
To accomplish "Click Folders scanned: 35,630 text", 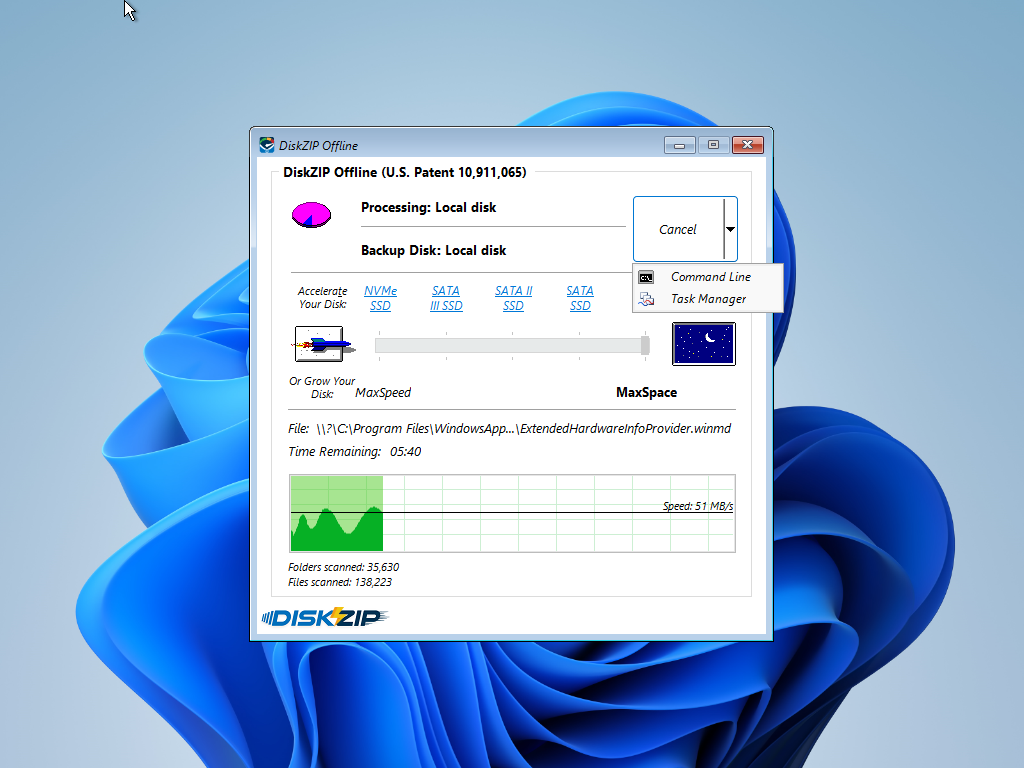I will (x=344, y=567).
